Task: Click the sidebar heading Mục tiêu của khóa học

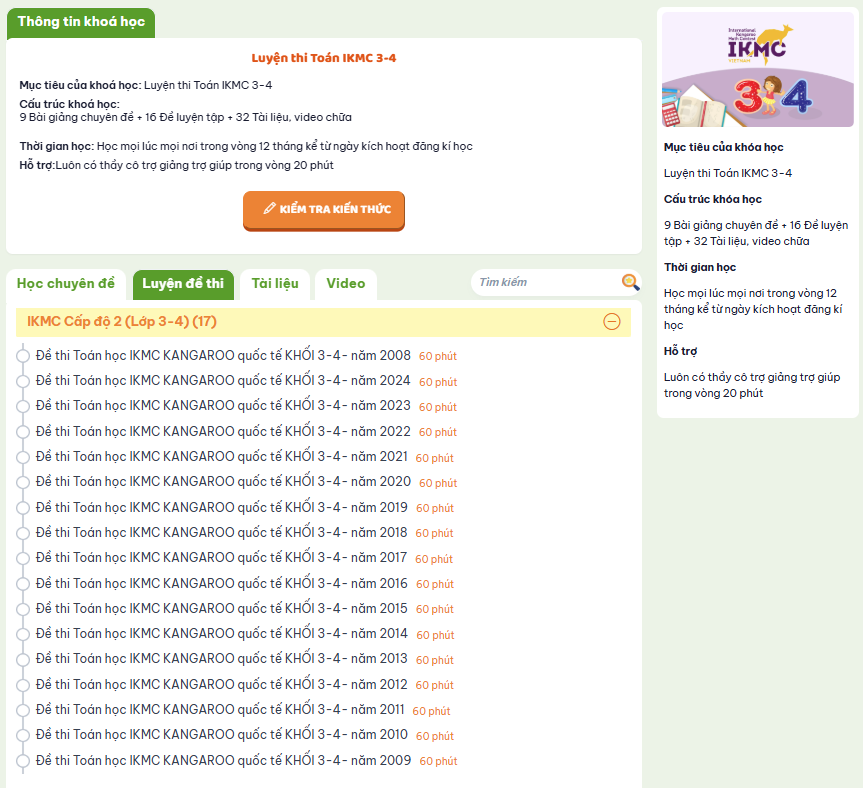Action: click(723, 147)
